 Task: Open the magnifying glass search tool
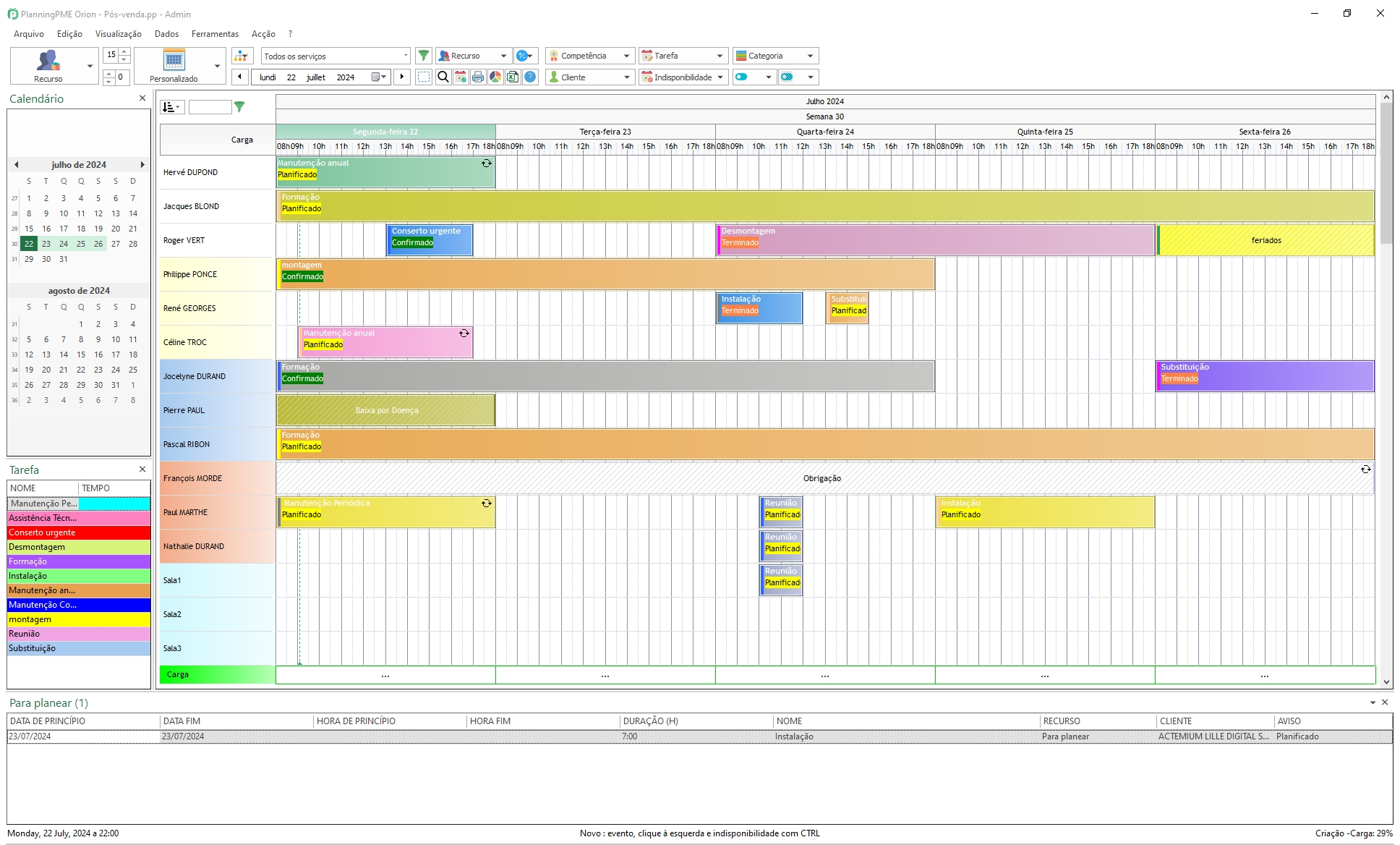(443, 77)
